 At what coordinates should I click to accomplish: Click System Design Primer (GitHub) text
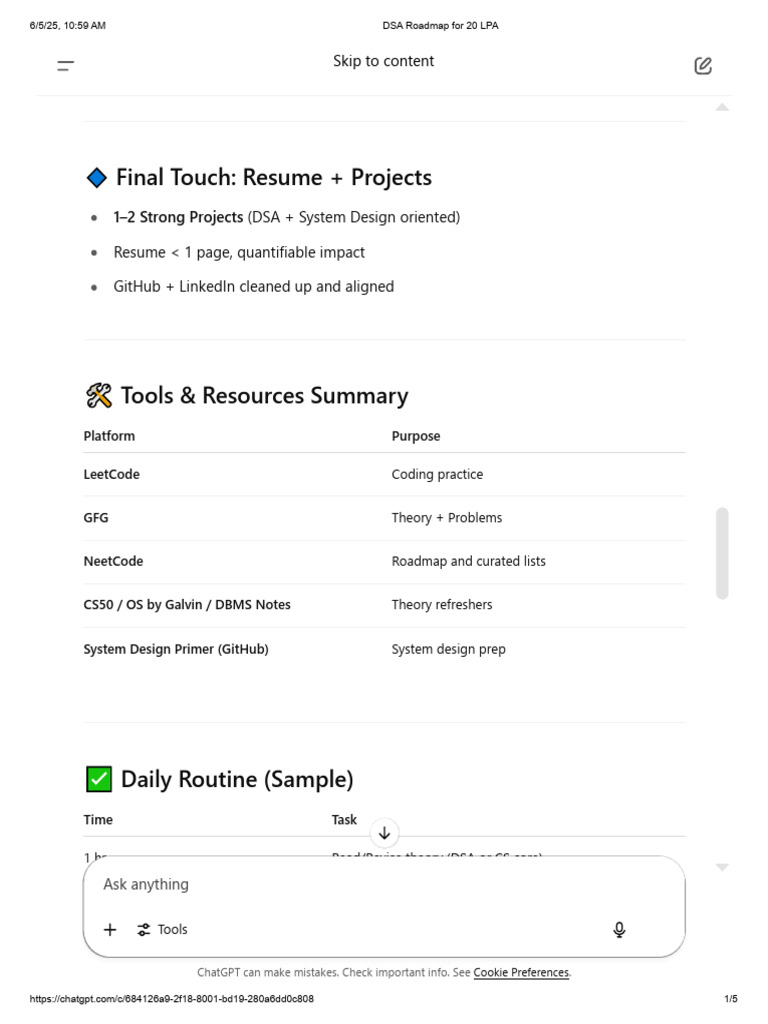176,649
